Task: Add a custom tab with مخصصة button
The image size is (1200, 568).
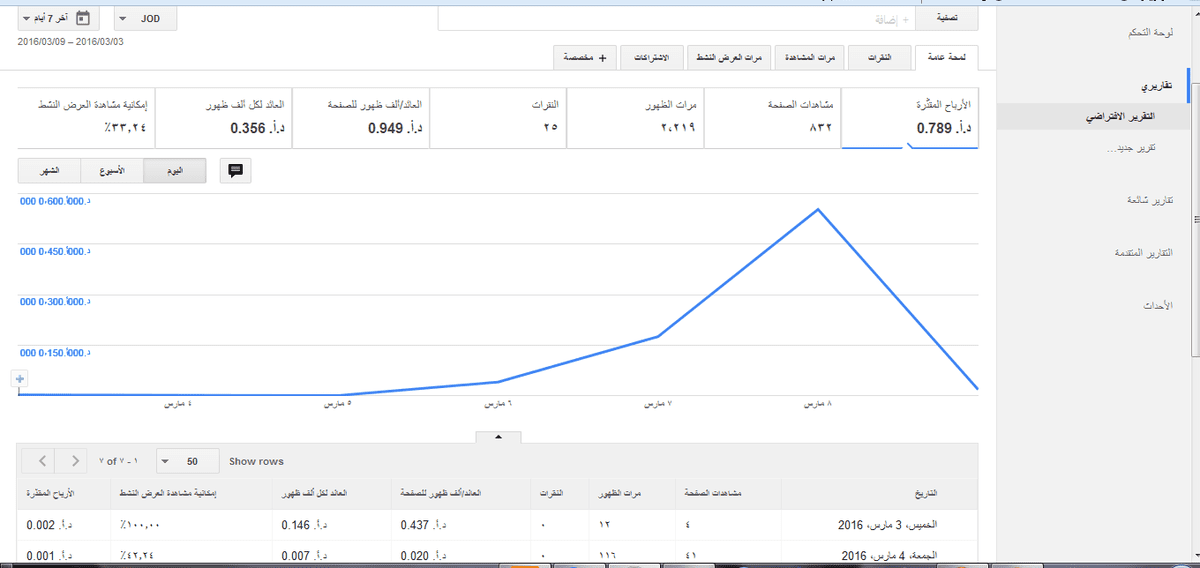Action: 587,58
